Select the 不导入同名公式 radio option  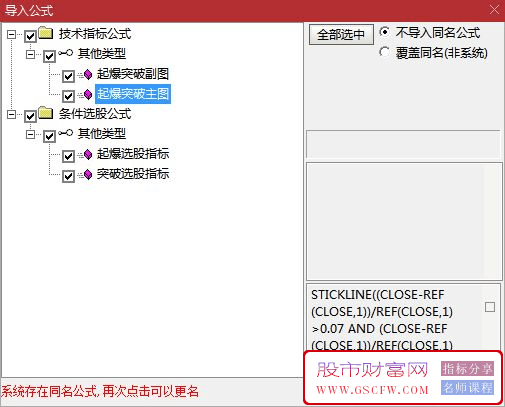click(x=384, y=32)
